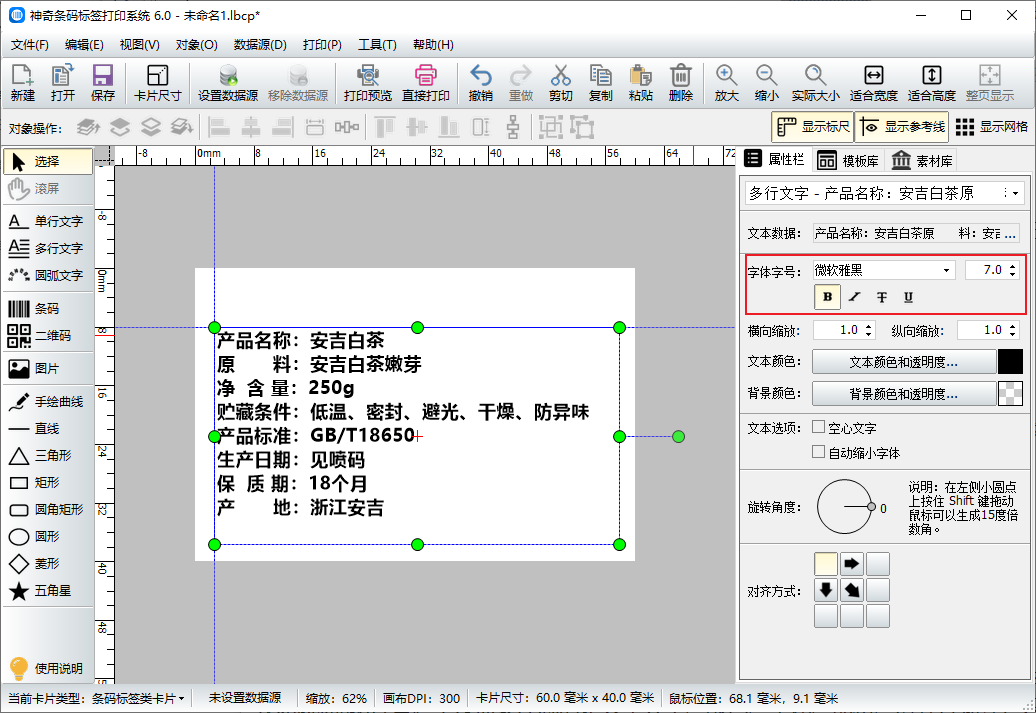Screen dimensions: 1036x713
Task: Activate the 滚屏 pan tool
Action: [47, 188]
